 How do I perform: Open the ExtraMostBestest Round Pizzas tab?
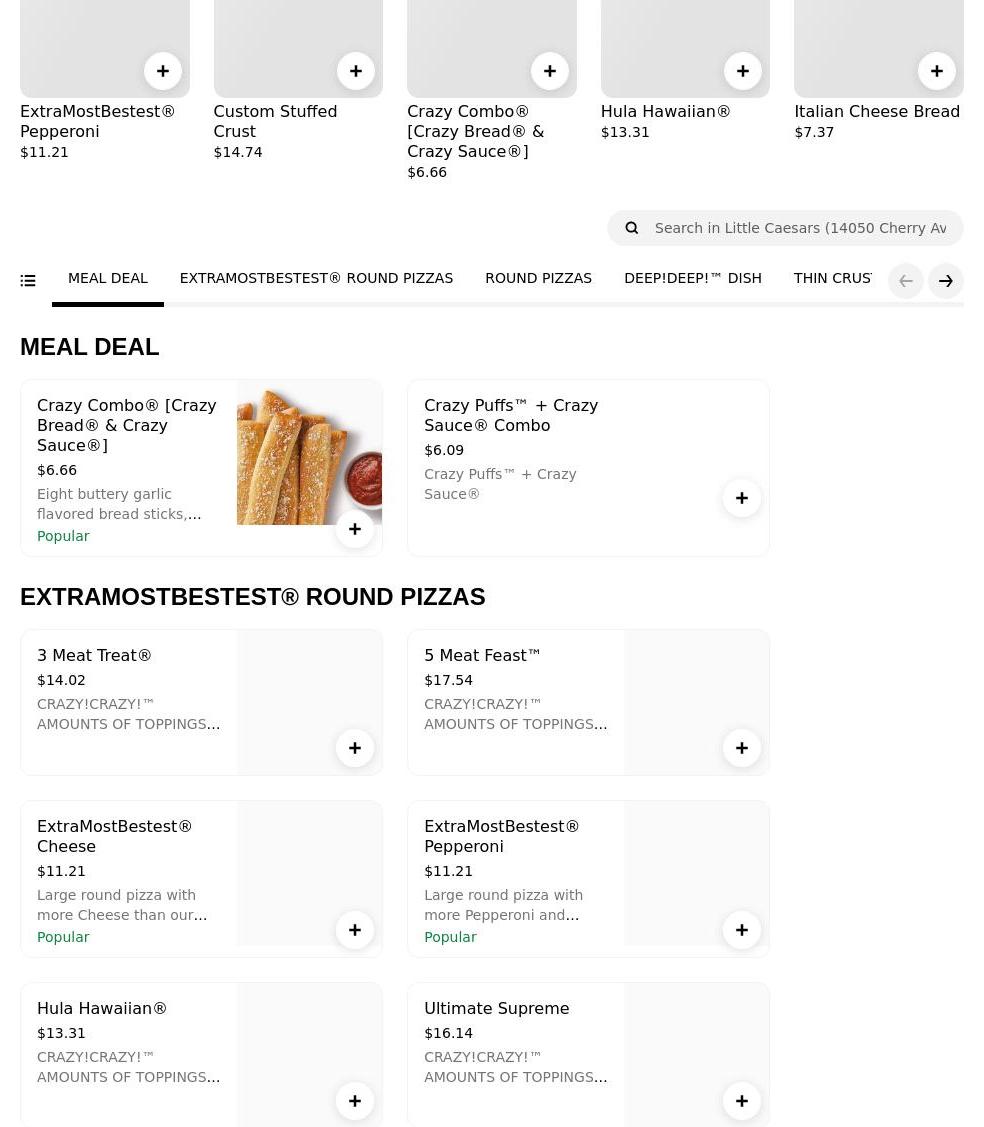click(316, 278)
